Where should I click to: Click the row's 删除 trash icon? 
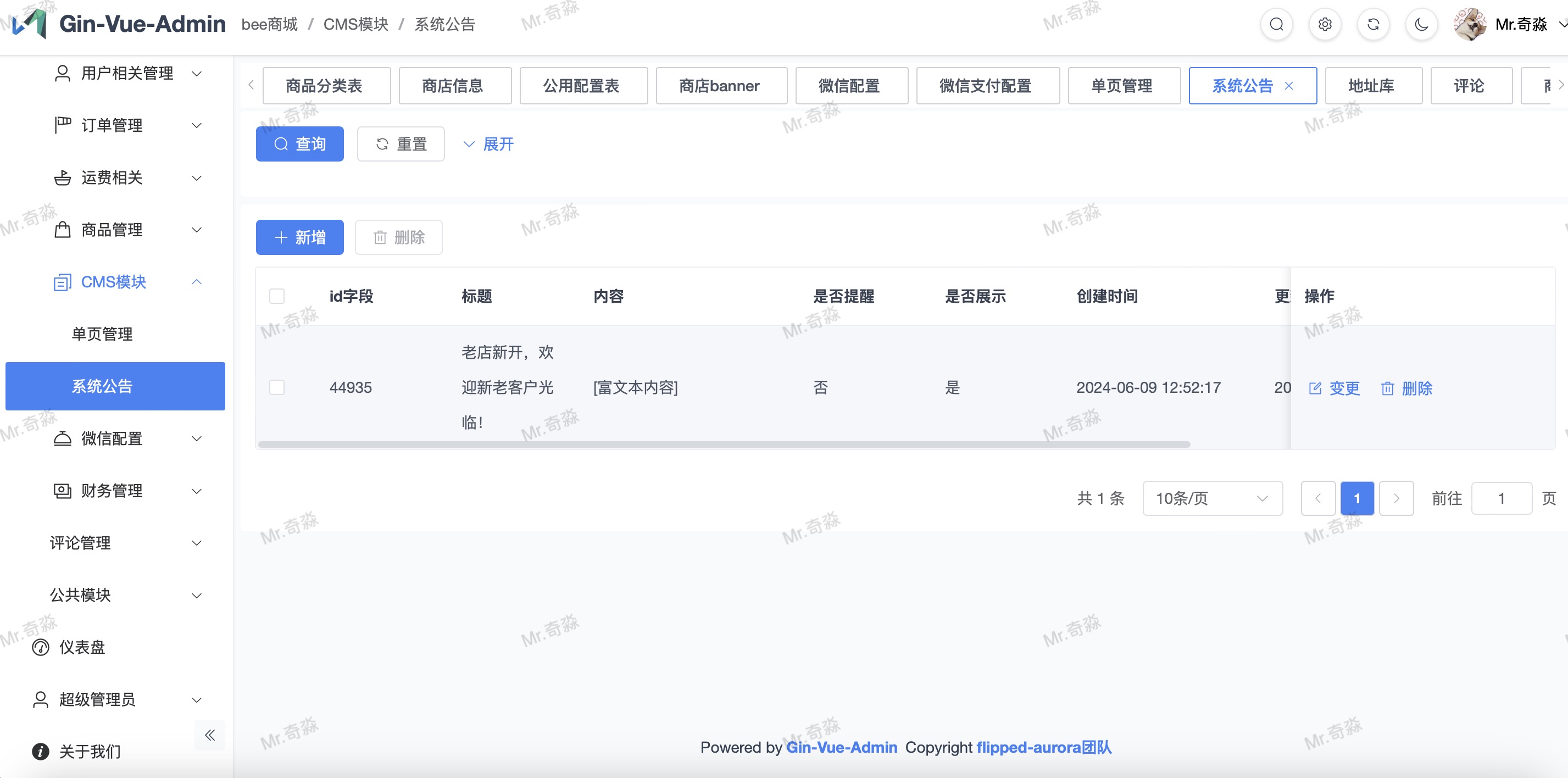1387,388
